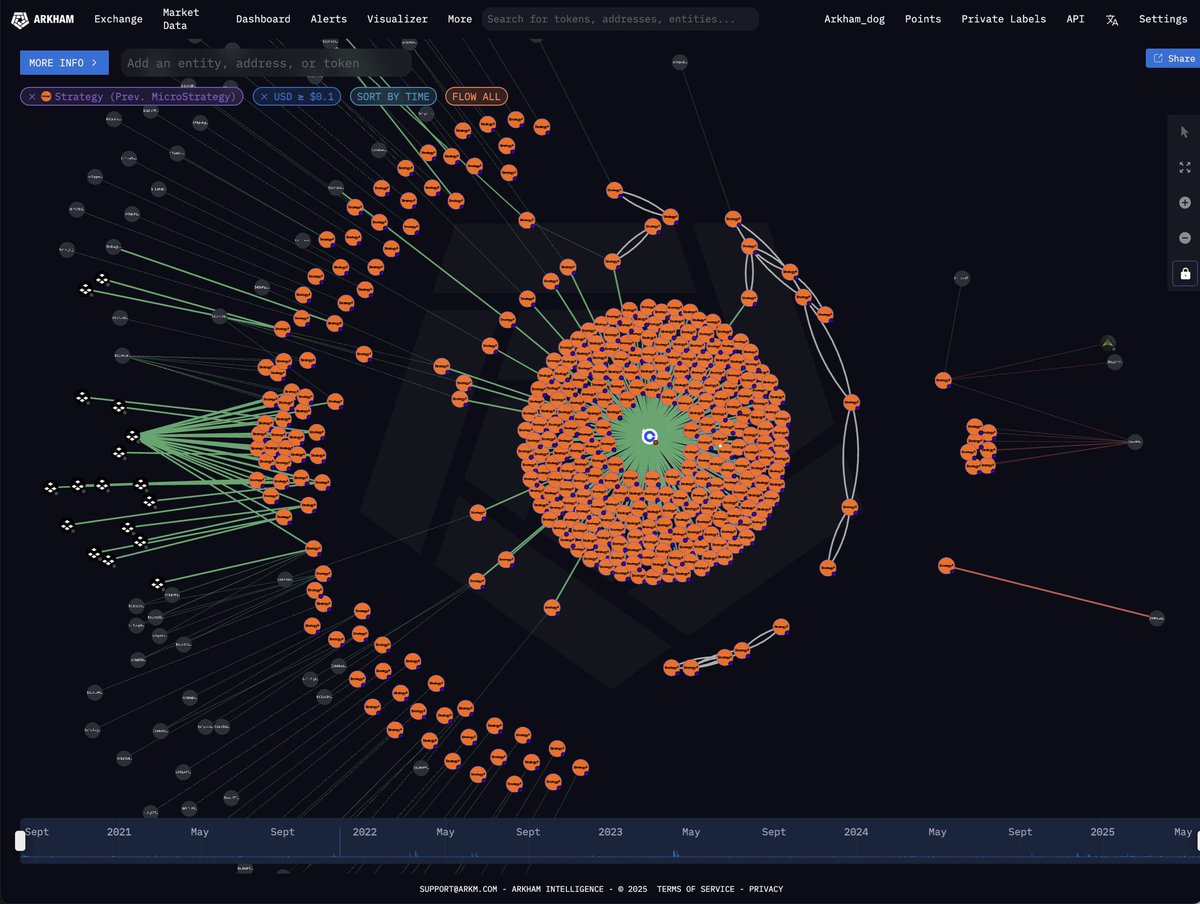Zoom out using the minus icon
The height and width of the screenshot is (904, 1200).
click(1184, 238)
